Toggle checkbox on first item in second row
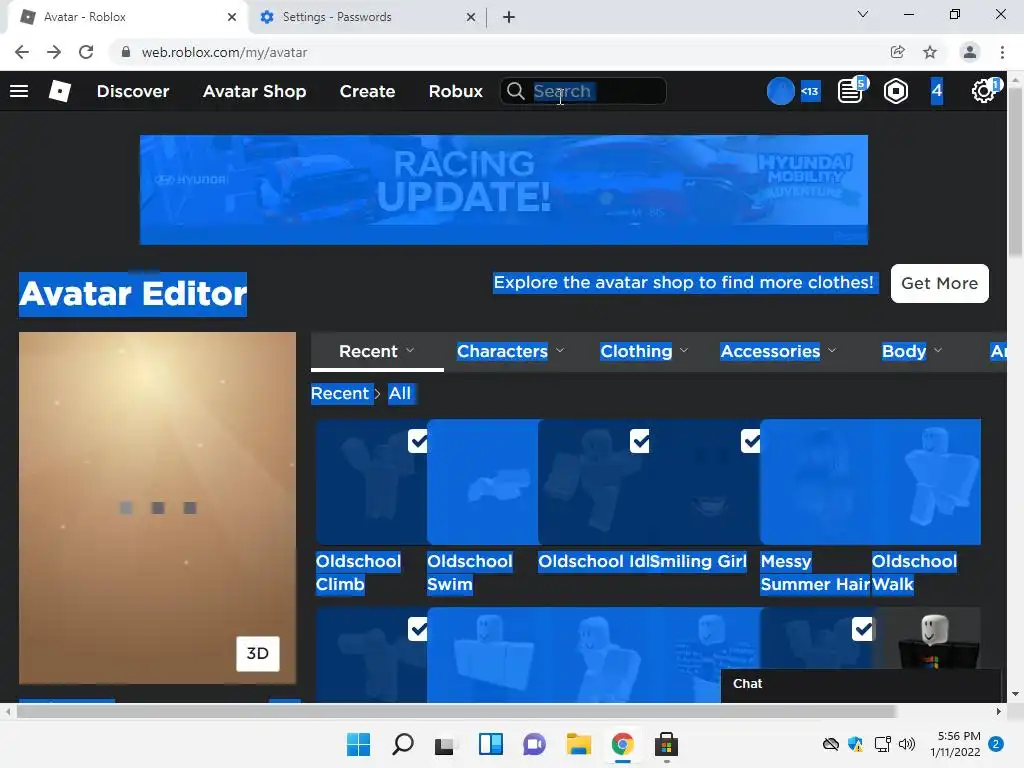The width and height of the screenshot is (1024, 768). click(x=418, y=630)
